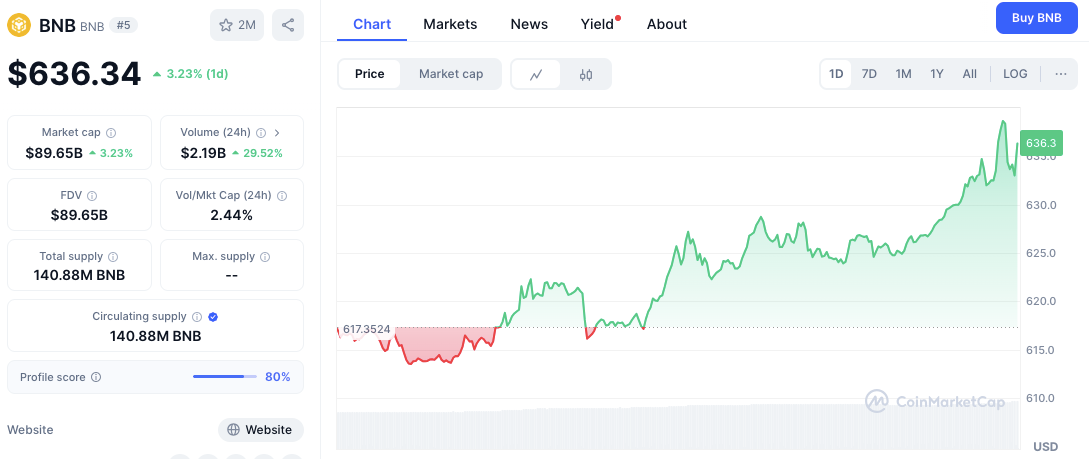This screenshot has width=1089, height=459.
Task: Click the share icon button
Action: [288, 25]
